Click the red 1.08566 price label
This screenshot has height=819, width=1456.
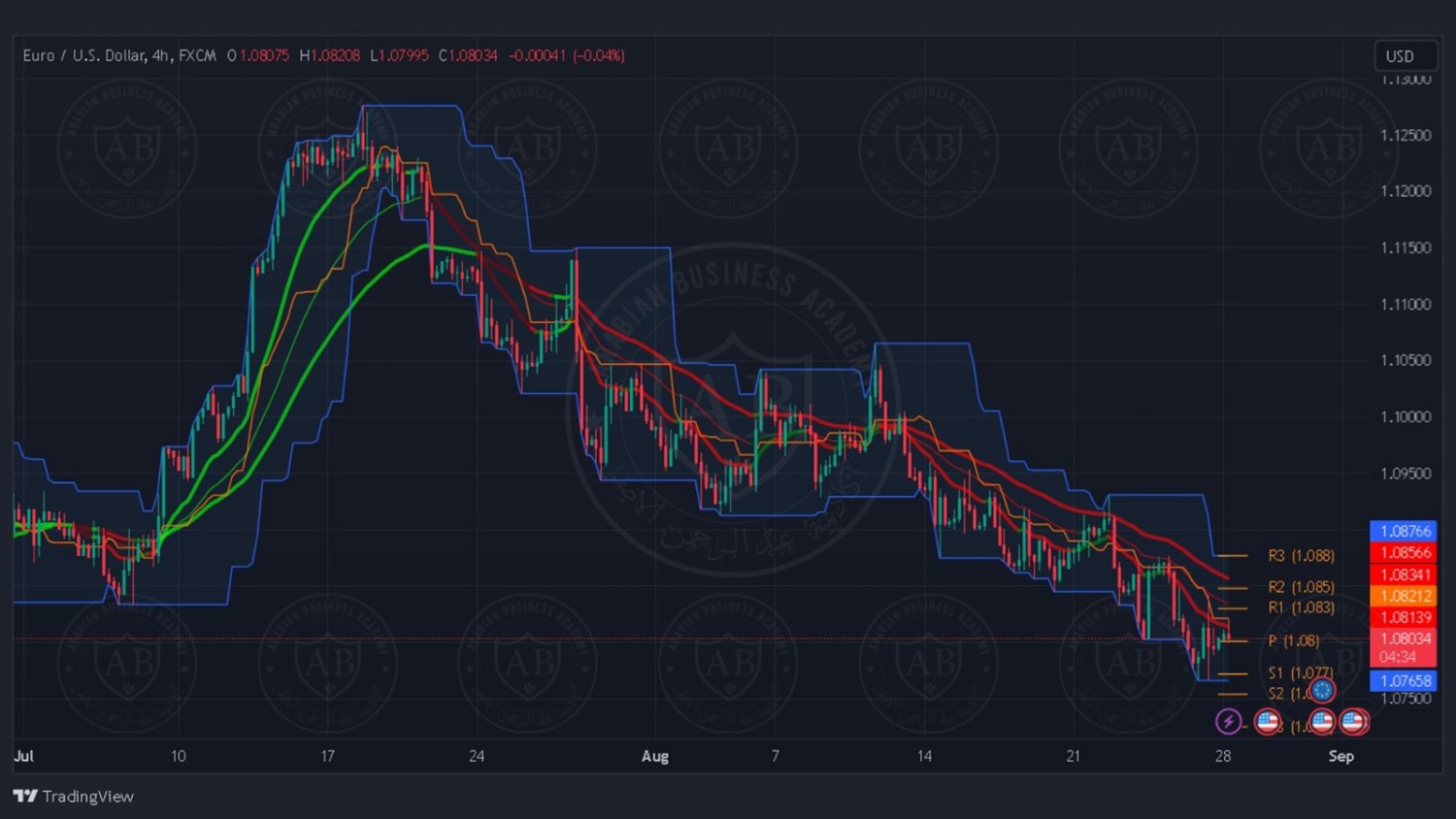pos(1405,552)
